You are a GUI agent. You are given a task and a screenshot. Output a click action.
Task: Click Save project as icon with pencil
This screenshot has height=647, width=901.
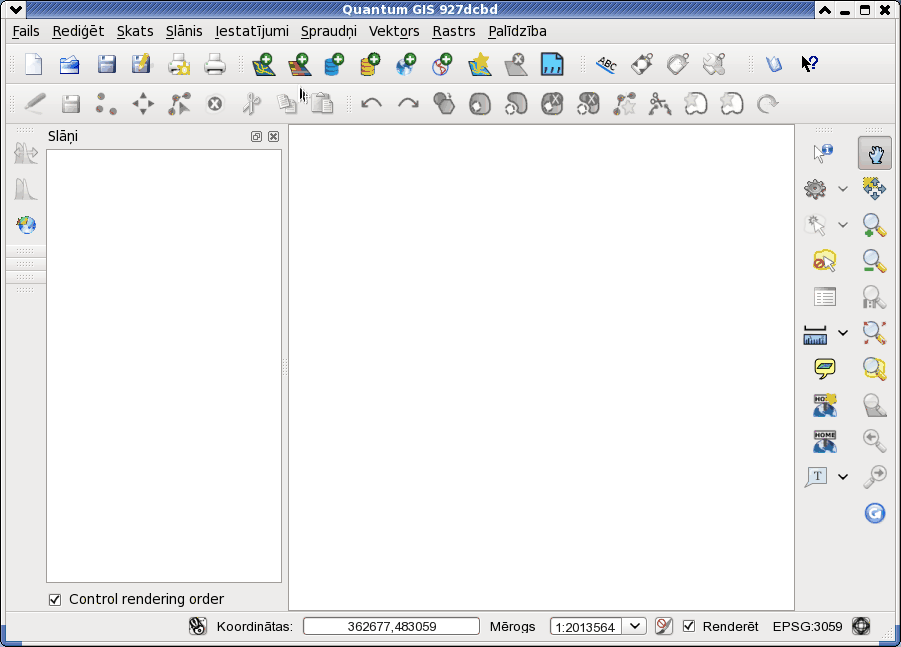pyautogui.click(x=141, y=64)
